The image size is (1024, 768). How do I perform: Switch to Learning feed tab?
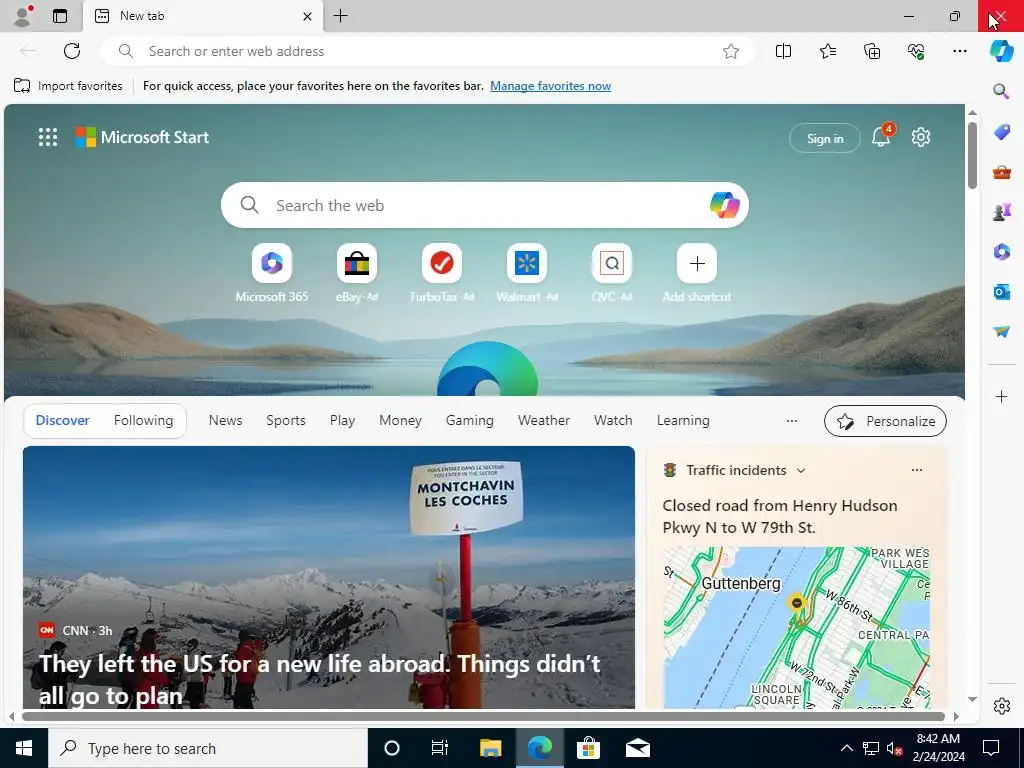pos(683,421)
